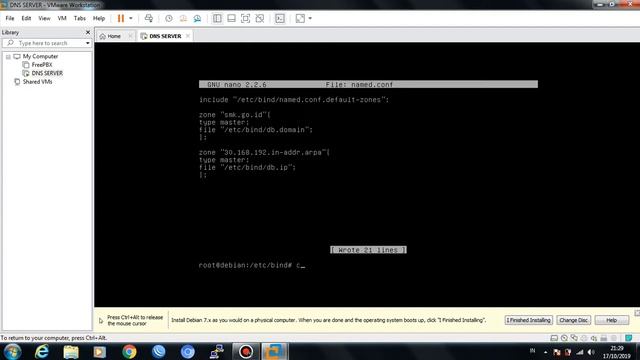Click the I Finished Installing button
Viewport: 640px width, 360px height.
[x=529, y=320]
